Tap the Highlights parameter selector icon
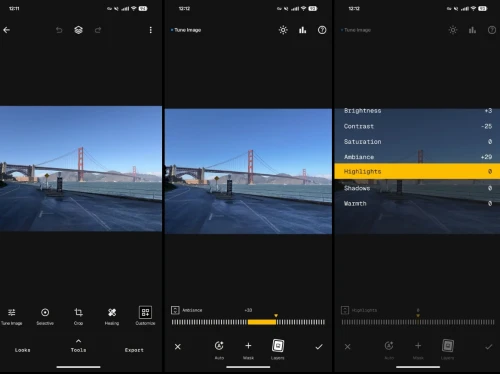 click(x=345, y=310)
